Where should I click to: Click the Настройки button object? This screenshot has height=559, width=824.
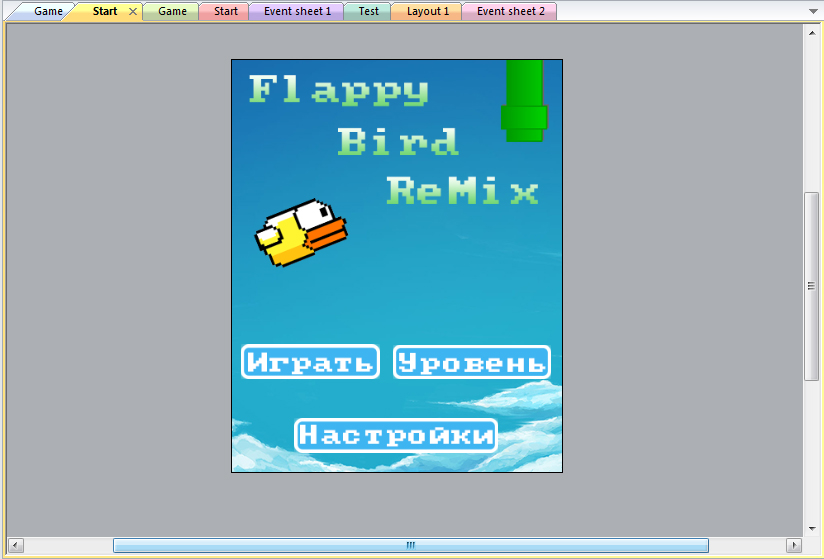[x=396, y=436]
